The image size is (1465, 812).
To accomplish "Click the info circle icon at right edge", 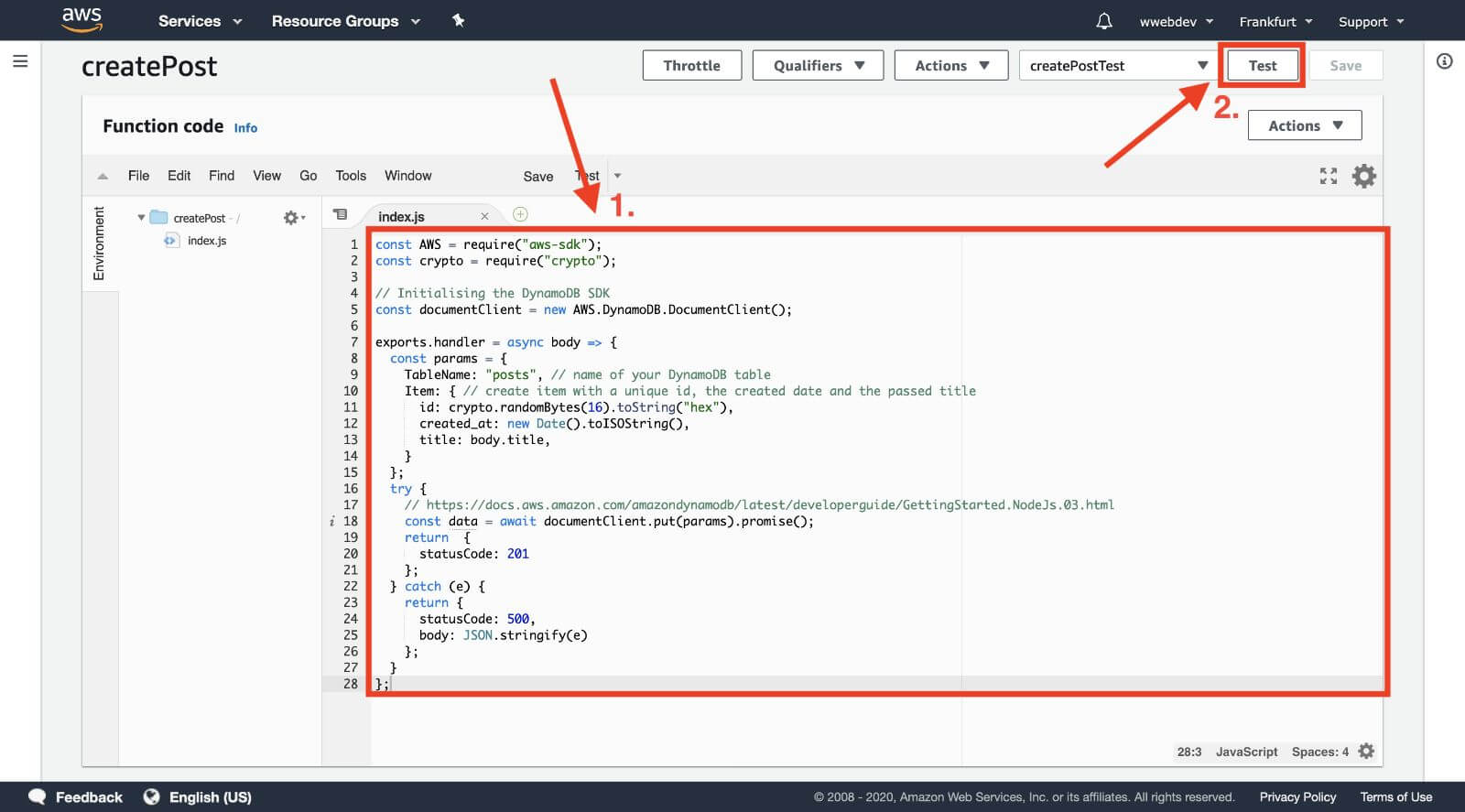I will pyautogui.click(x=1444, y=61).
